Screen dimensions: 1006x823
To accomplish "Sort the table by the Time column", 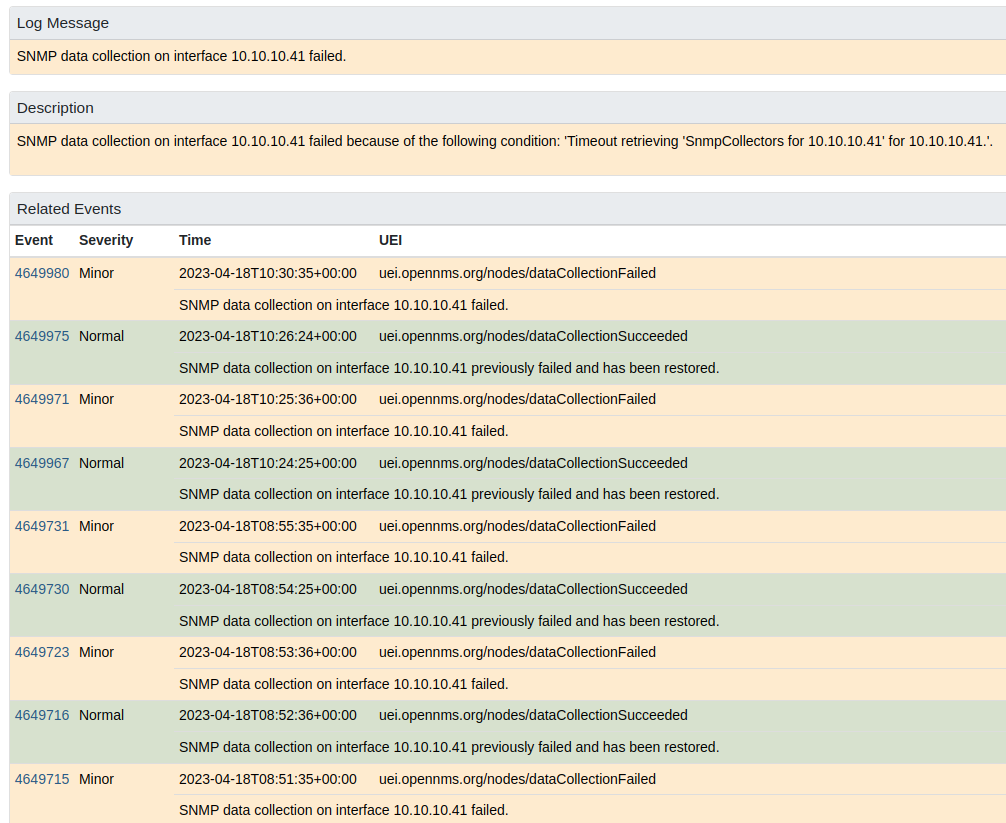I will [x=194, y=240].
